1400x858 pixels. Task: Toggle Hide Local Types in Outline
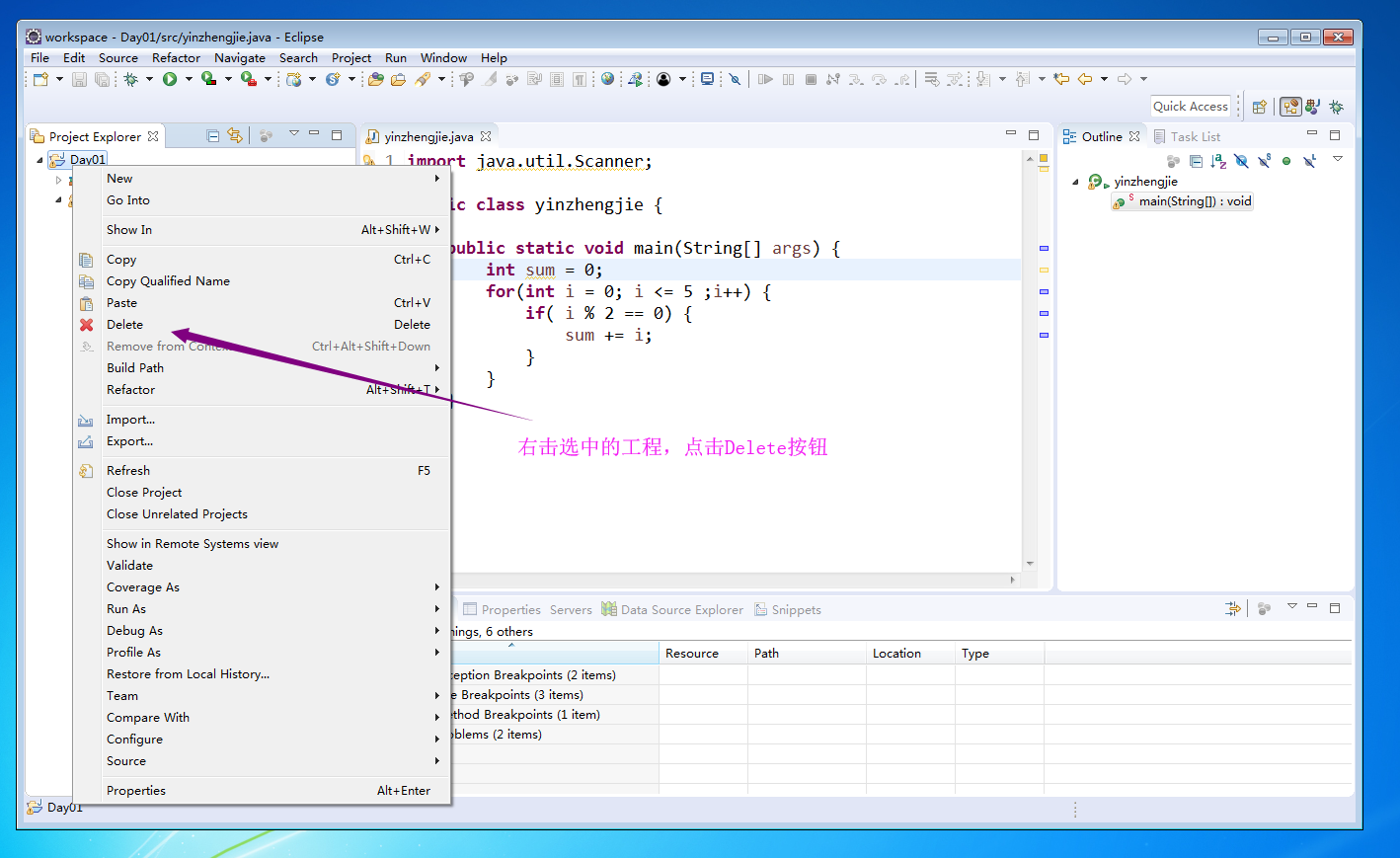pyautogui.click(x=1309, y=161)
